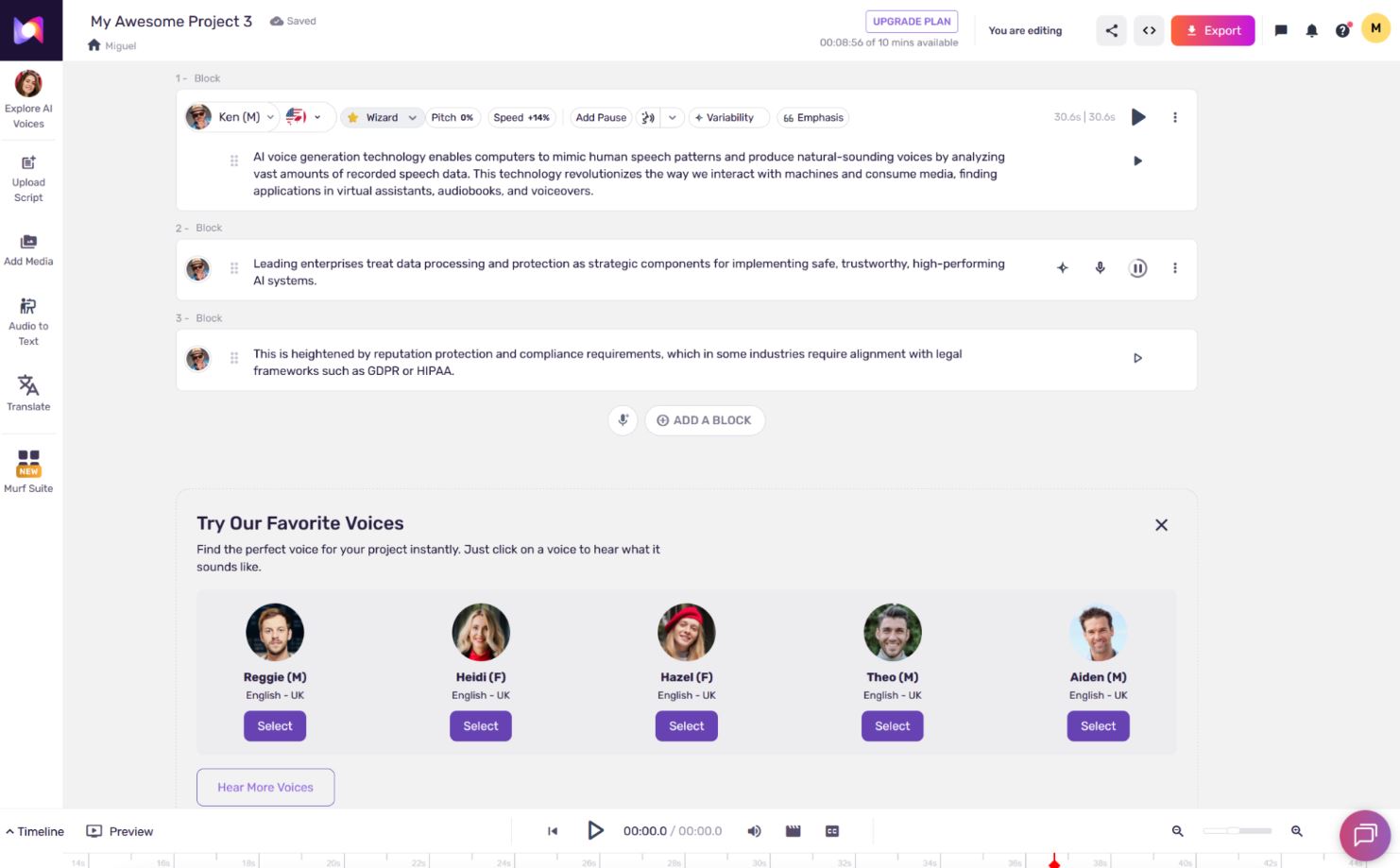Click the microphone icon in block 2

(1100, 268)
